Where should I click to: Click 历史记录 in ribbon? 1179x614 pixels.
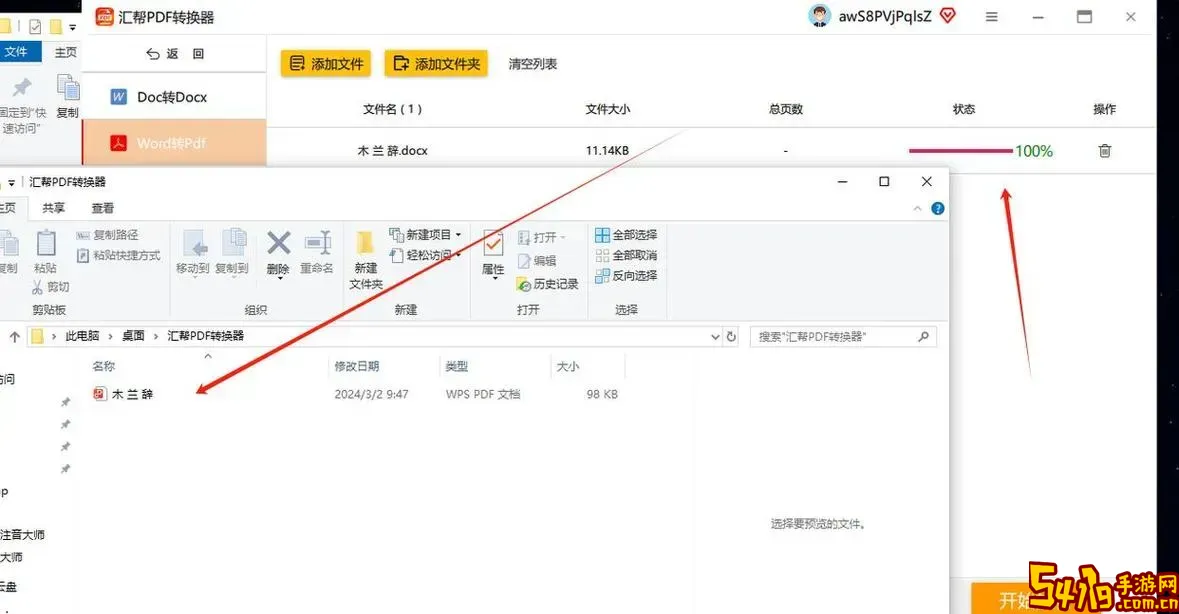(547, 284)
